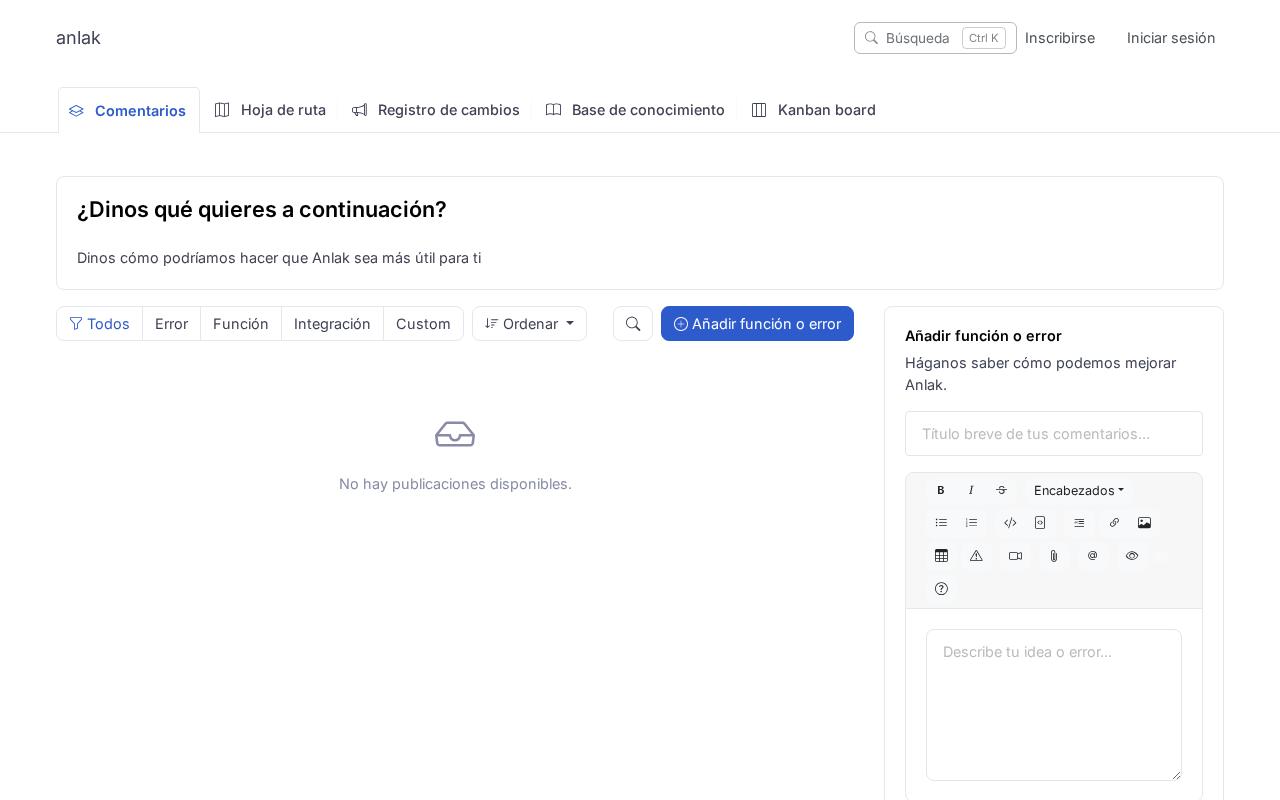This screenshot has width=1280, height=800.
Task: Open the Encabezados dropdown
Action: coord(1078,490)
